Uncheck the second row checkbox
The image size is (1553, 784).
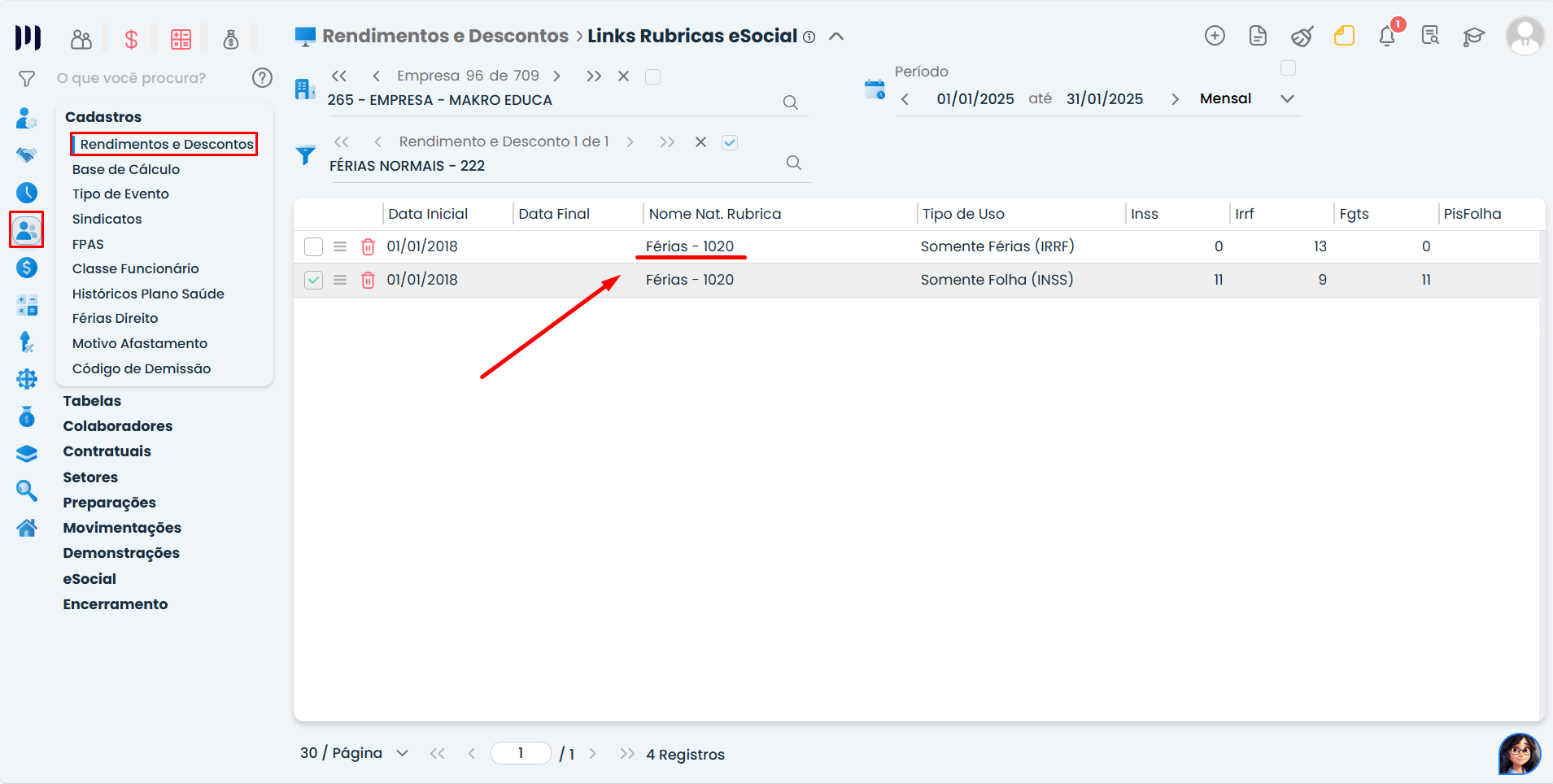point(313,280)
